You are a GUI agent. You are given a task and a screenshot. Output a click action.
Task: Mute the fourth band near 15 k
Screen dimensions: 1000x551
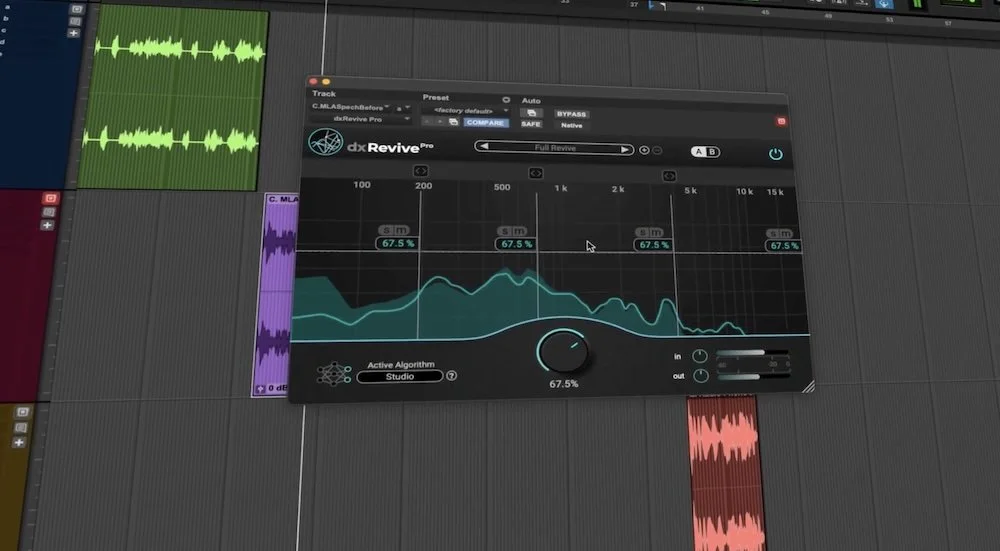(786, 234)
